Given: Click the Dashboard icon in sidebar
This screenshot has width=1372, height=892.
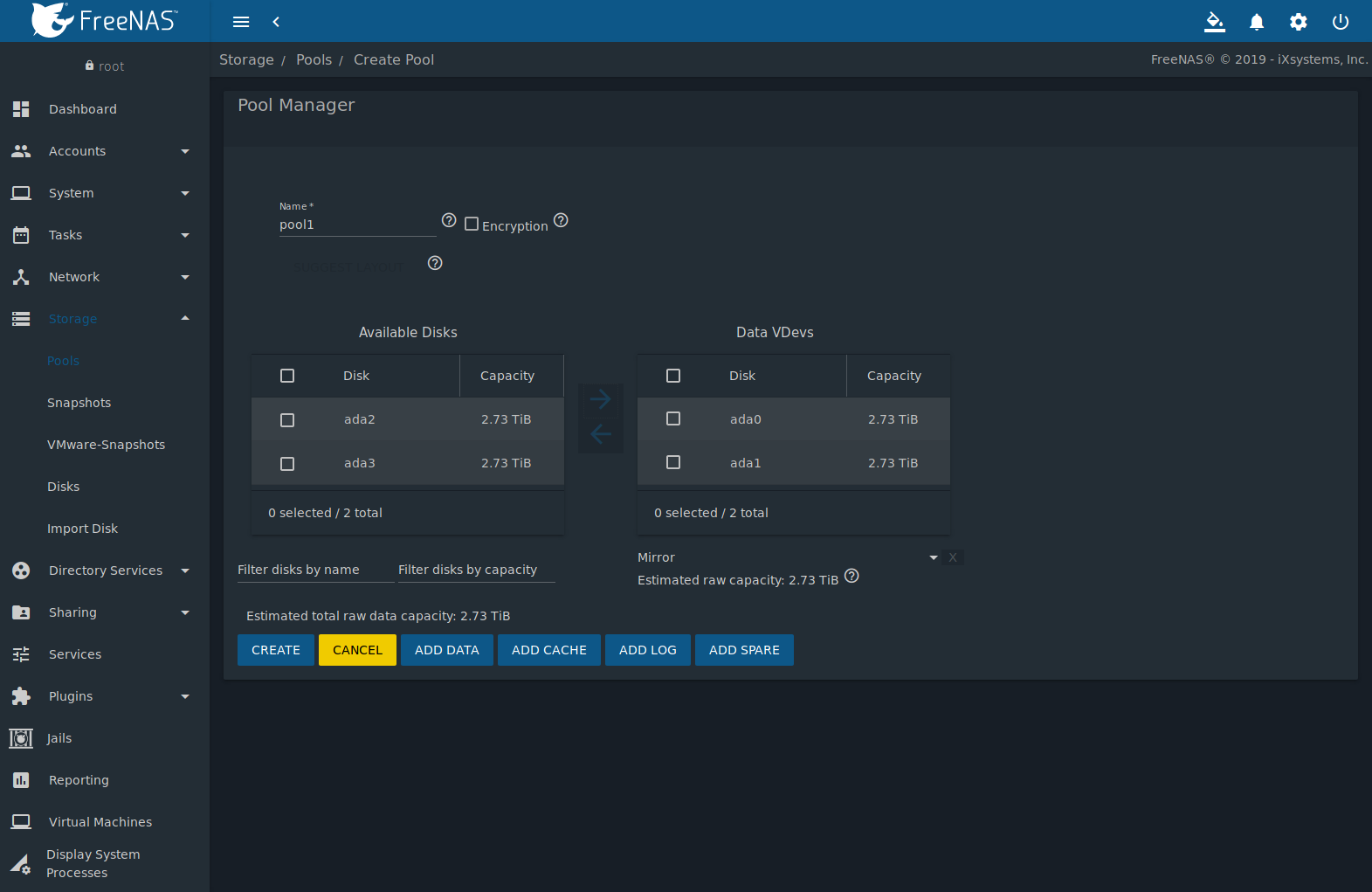Looking at the screenshot, I should coord(21,109).
